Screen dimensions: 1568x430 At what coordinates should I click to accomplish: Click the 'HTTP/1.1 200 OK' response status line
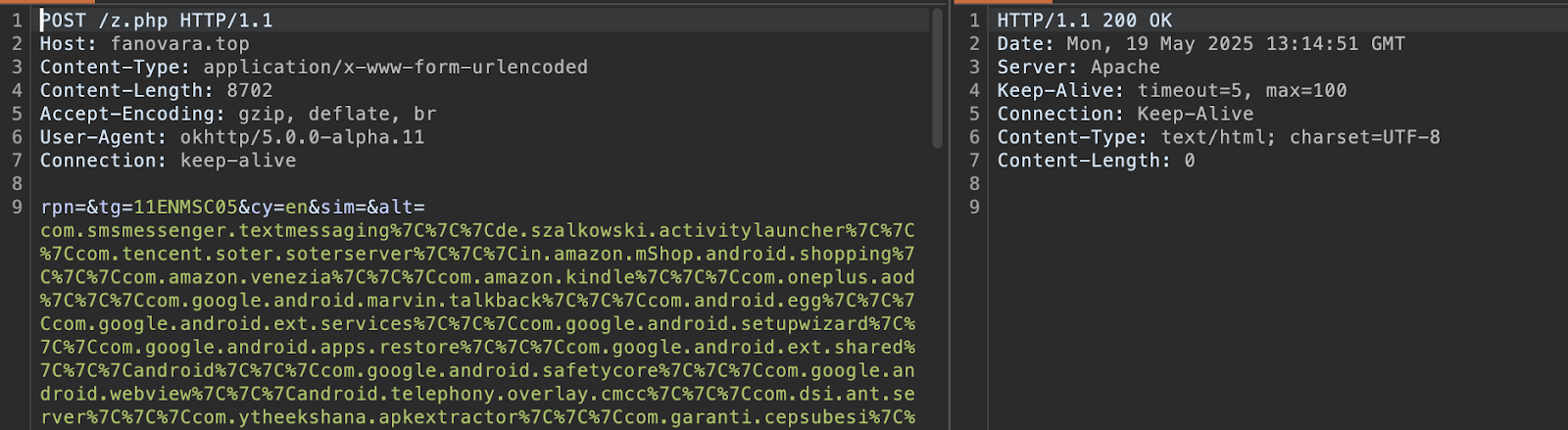click(1085, 21)
